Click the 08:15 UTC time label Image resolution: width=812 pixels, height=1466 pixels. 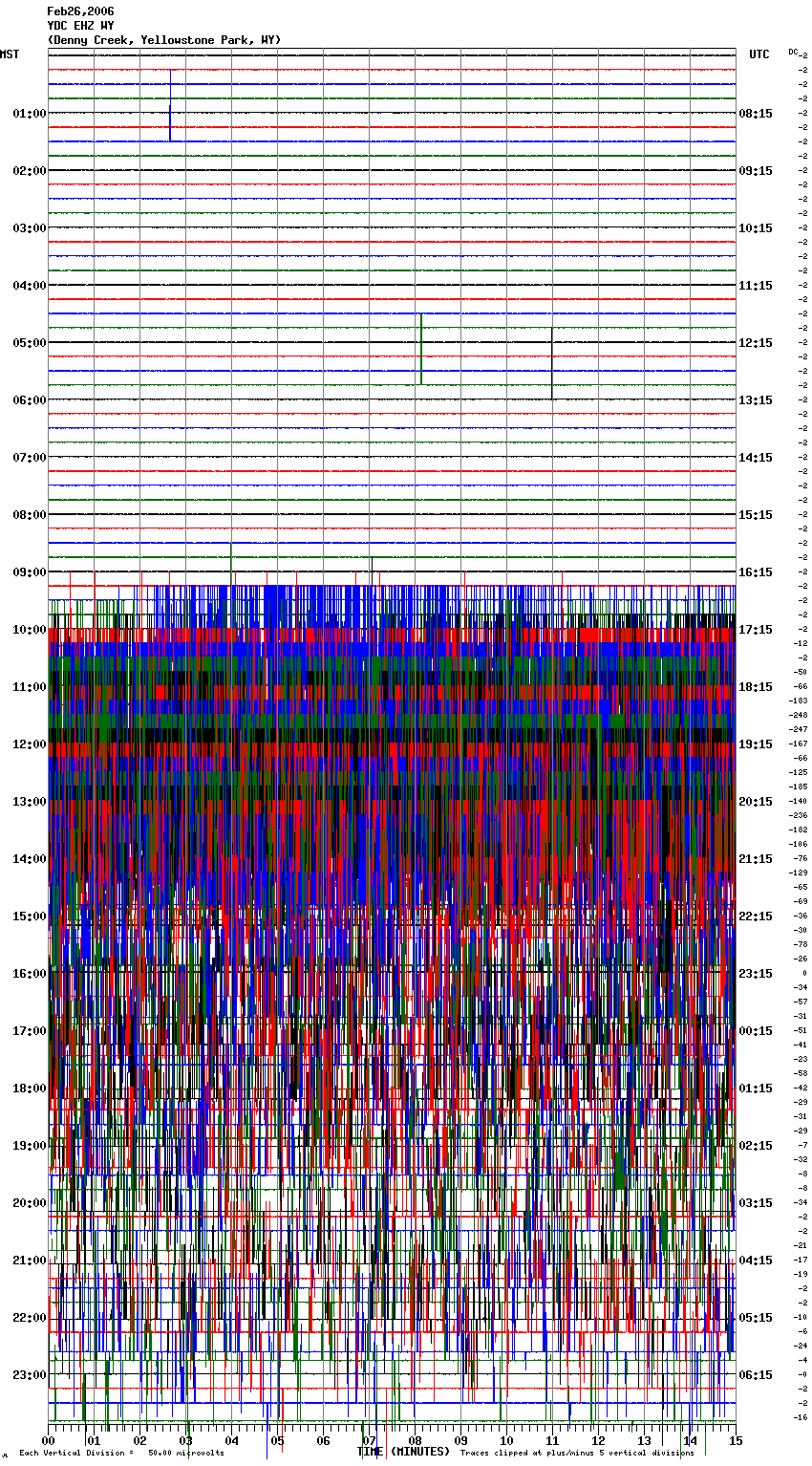pos(756,113)
